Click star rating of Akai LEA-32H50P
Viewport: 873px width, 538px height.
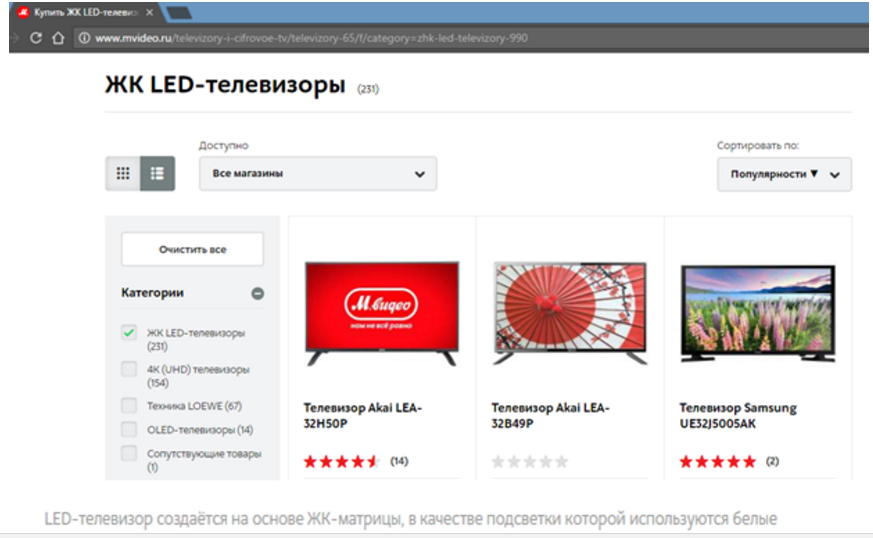[x=341, y=461]
